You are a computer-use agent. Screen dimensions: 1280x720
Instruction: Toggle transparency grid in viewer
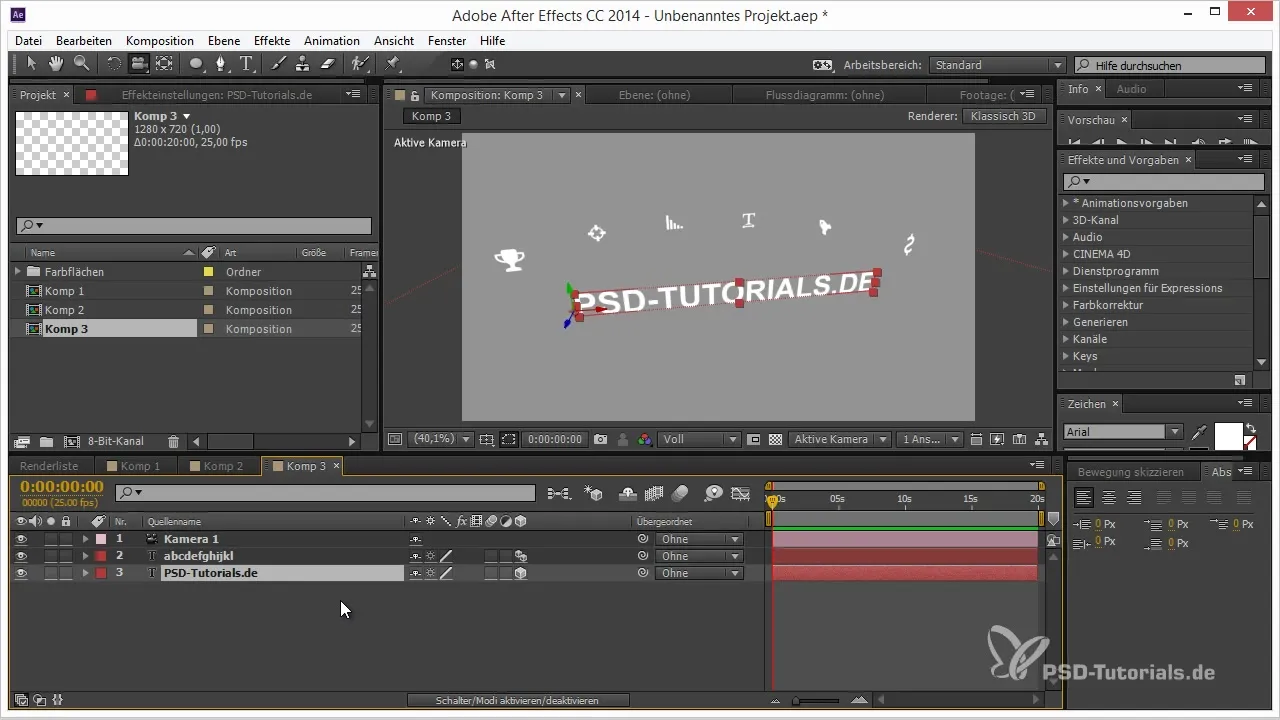tap(775, 439)
